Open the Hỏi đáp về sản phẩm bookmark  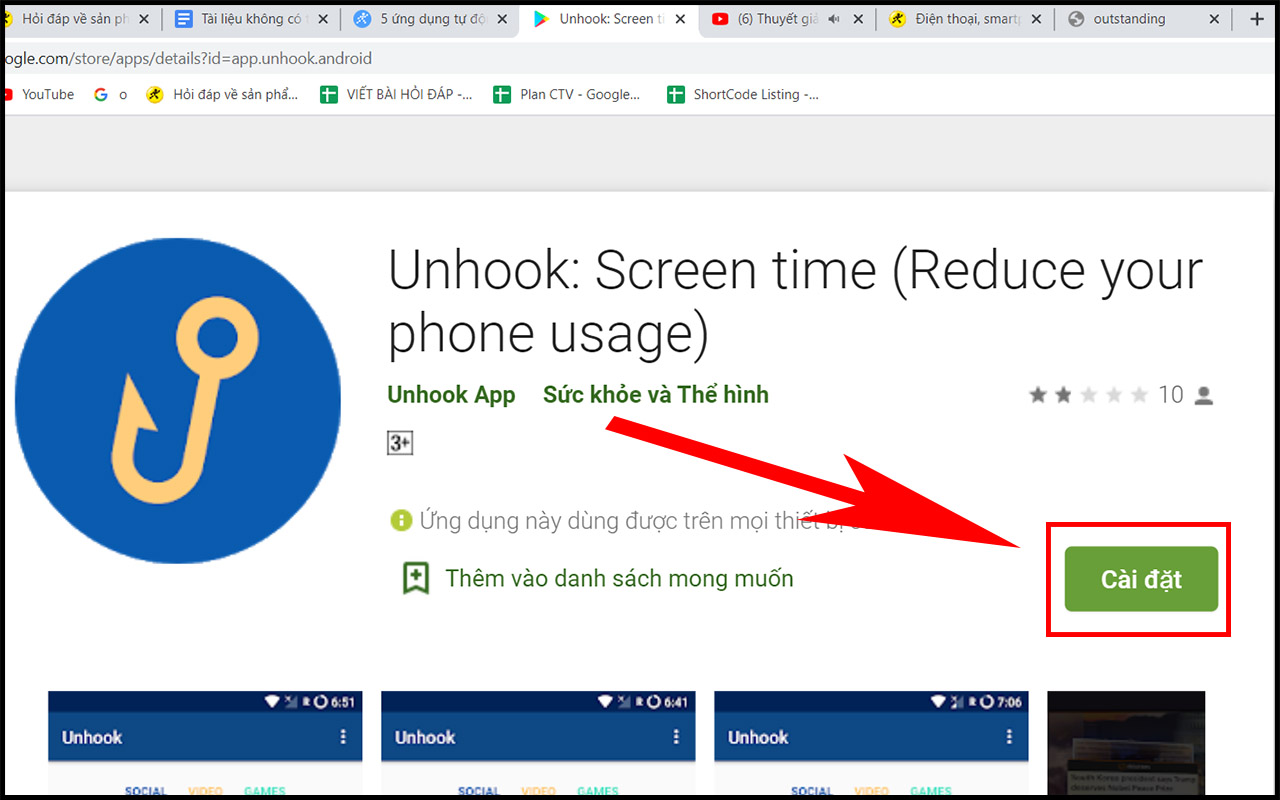point(222,94)
